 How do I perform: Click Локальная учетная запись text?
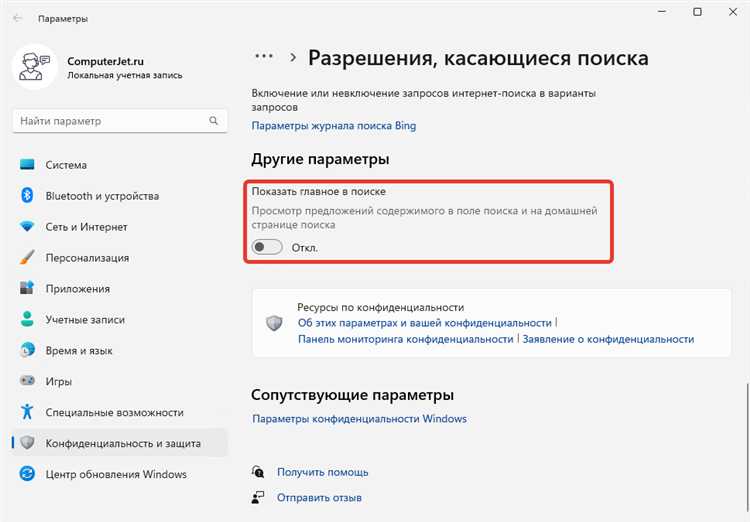(x=124, y=75)
